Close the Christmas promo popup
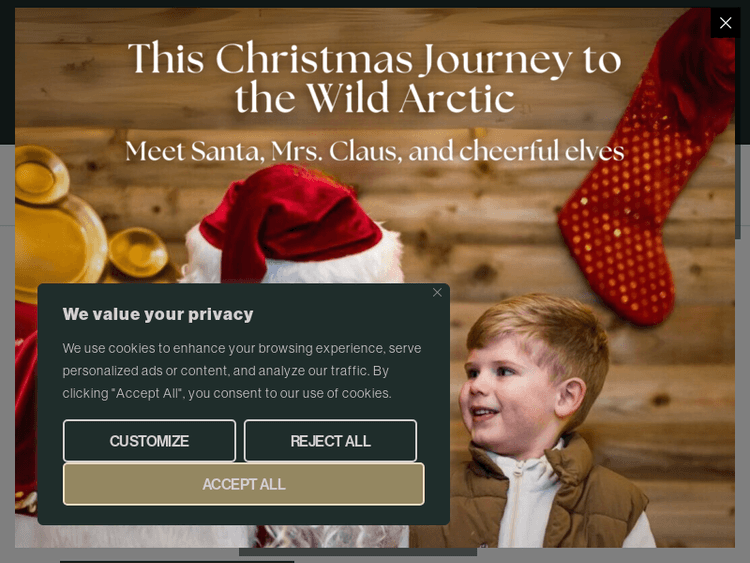 point(725,23)
